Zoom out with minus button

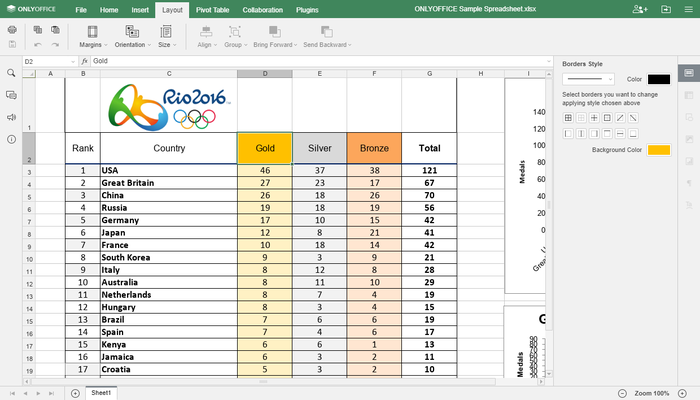[x=622, y=393]
